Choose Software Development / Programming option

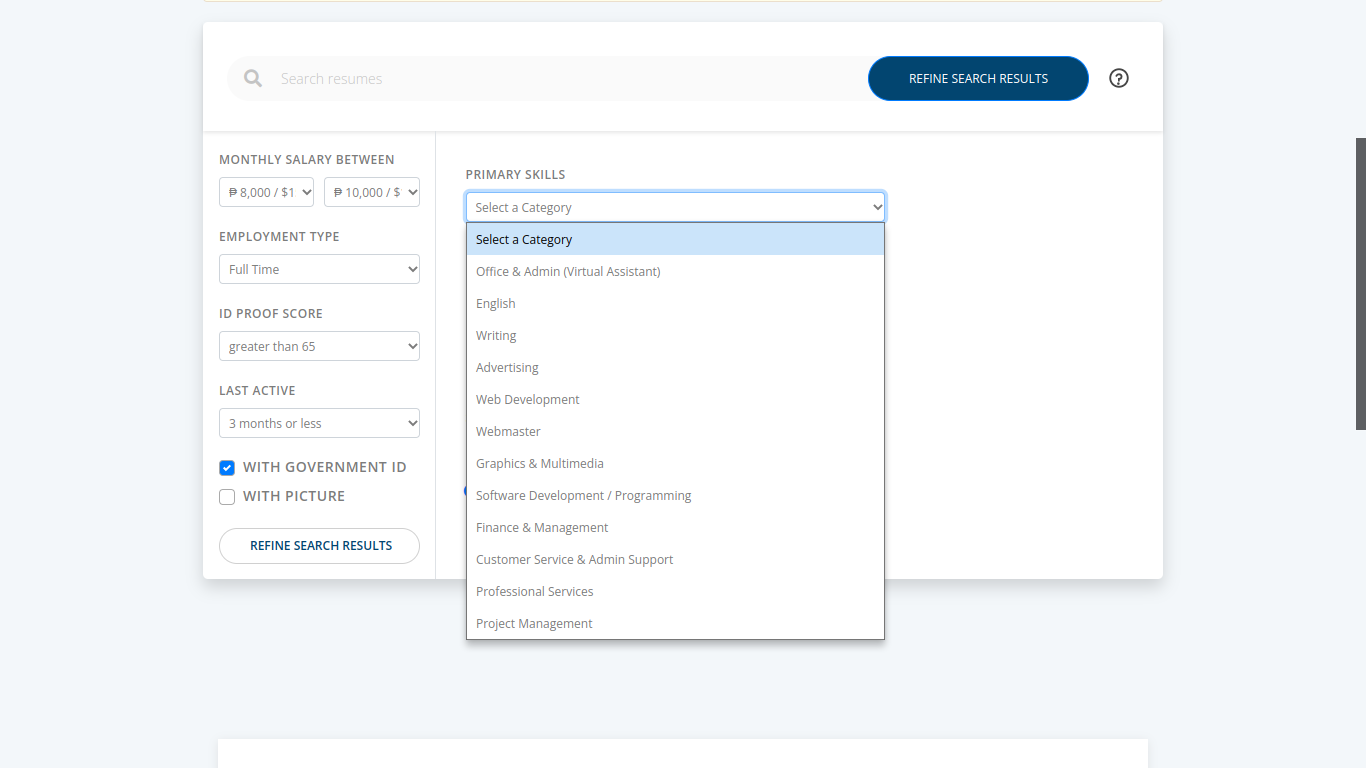(x=675, y=495)
